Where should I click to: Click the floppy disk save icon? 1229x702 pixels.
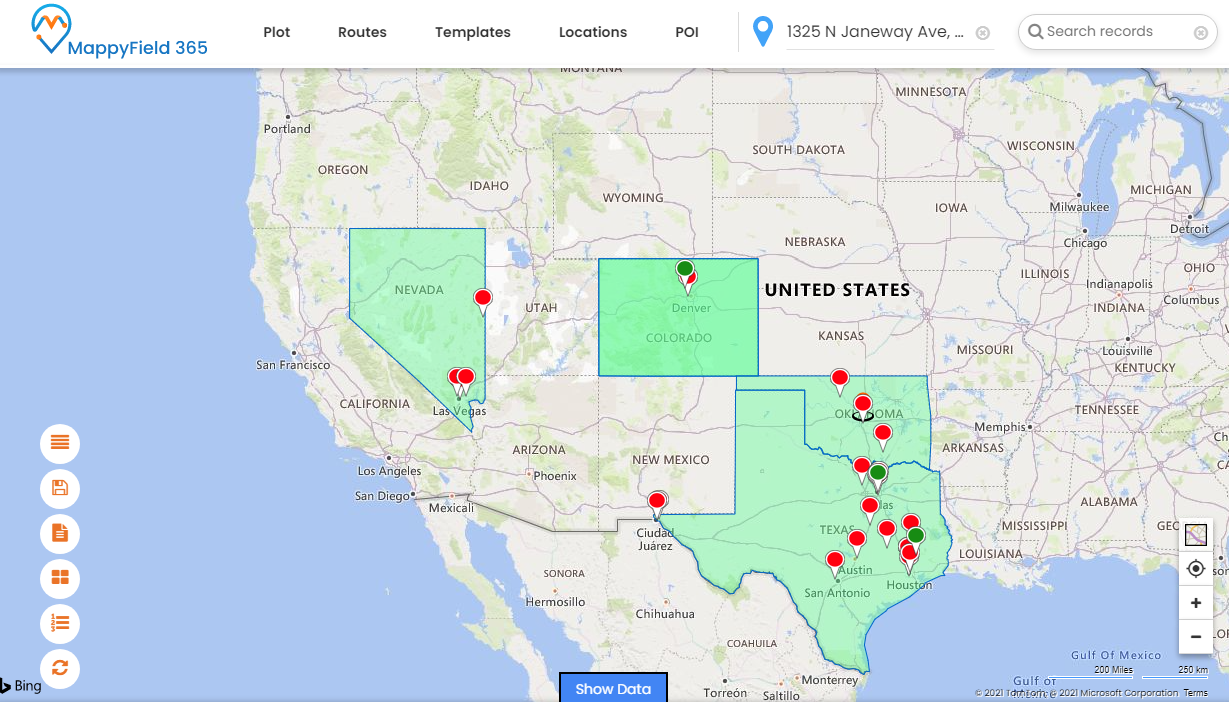60,488
